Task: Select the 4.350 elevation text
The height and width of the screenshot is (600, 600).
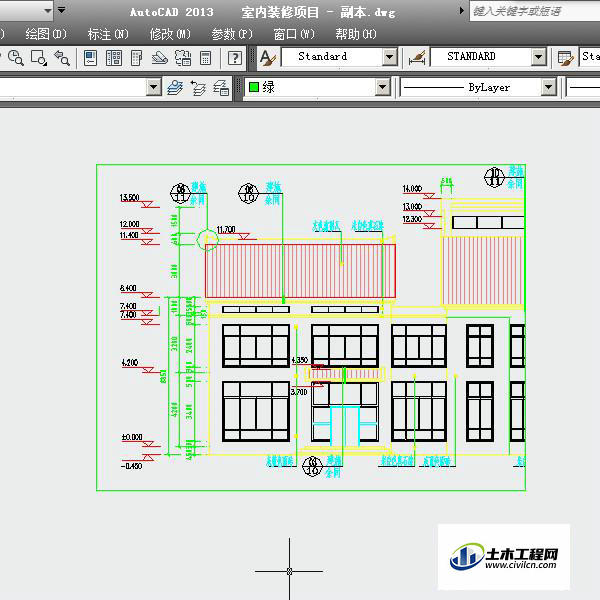Action: 299,360
